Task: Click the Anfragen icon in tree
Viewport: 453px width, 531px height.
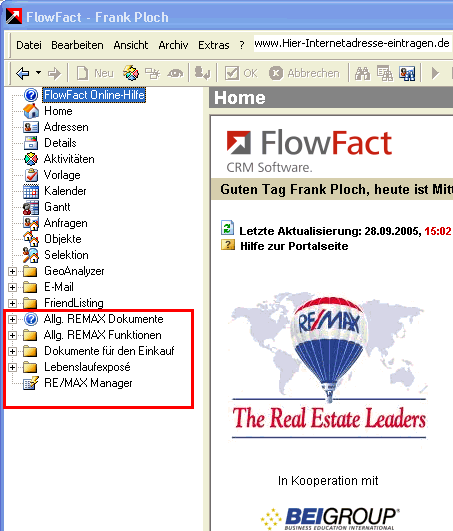Action: pyautogui.click(x=31, y=223)
